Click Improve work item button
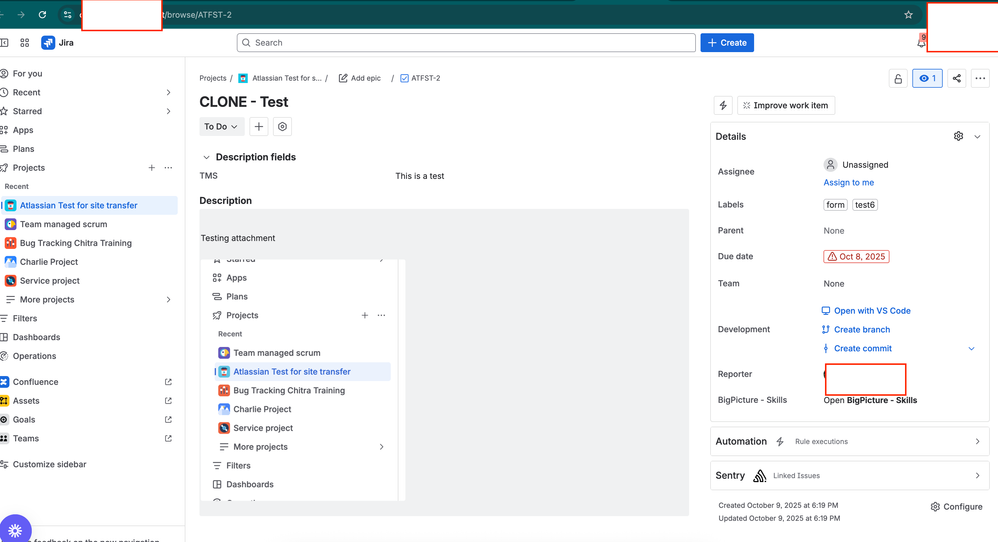This screenshot has width=998, height=542. tap(786, 106)
